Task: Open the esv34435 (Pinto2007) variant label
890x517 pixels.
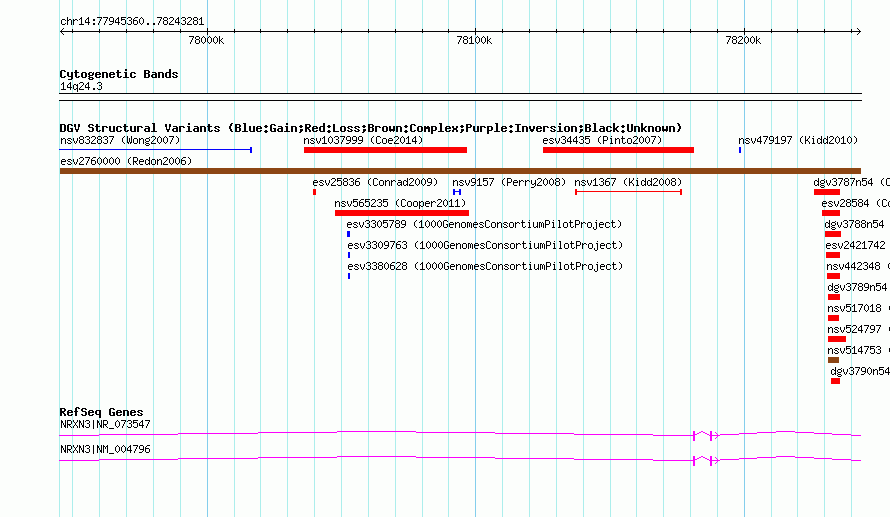Action: (602, 140)
